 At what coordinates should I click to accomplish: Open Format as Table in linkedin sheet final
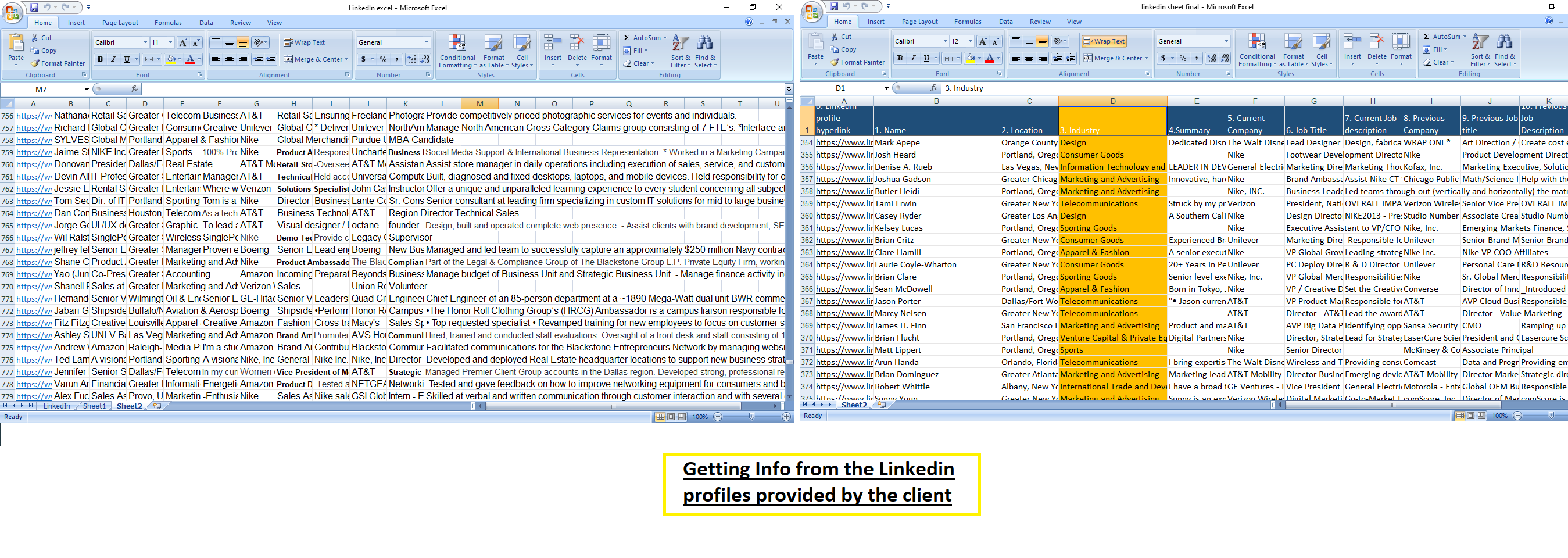(1294, 50)
